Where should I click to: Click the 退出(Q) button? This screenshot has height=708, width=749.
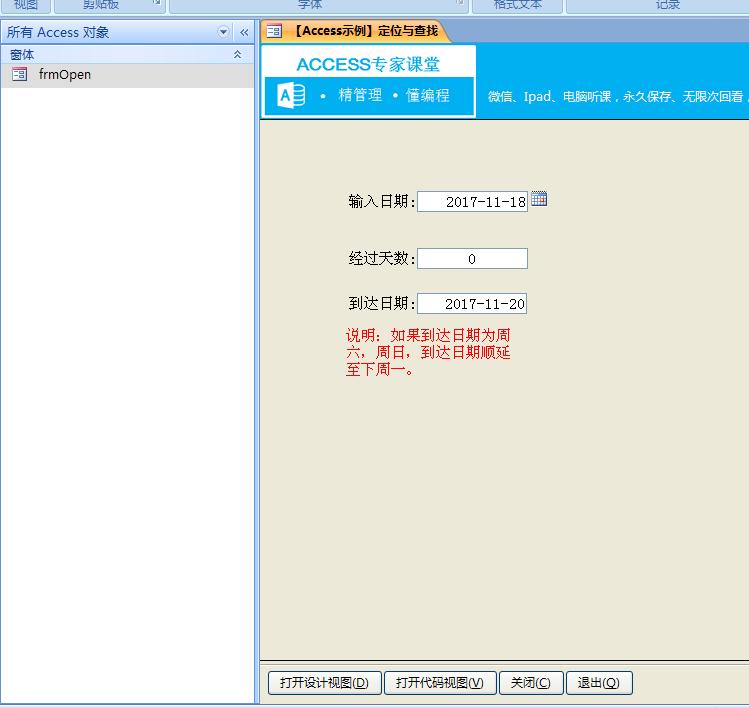pos(599,683)
